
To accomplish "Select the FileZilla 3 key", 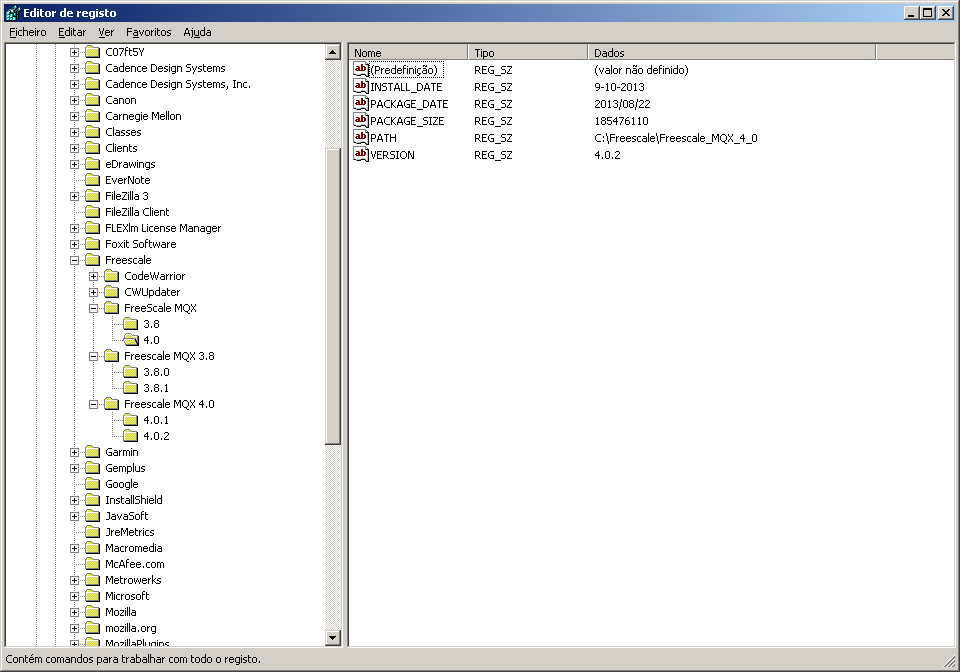I will (127, 196).
